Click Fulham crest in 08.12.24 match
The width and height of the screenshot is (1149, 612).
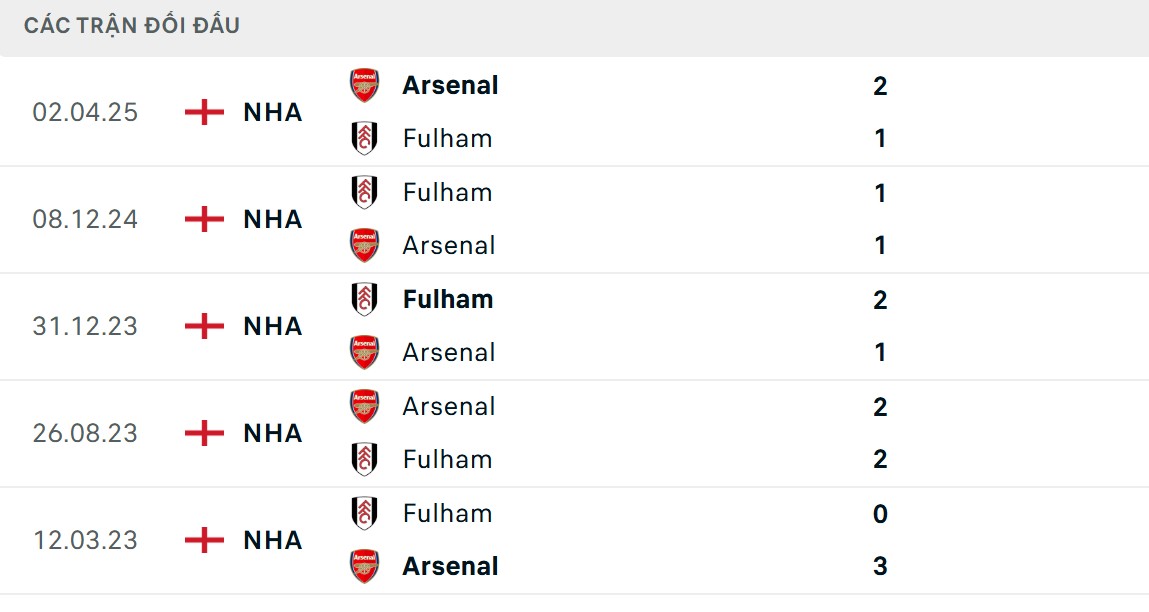coord(364,192)
